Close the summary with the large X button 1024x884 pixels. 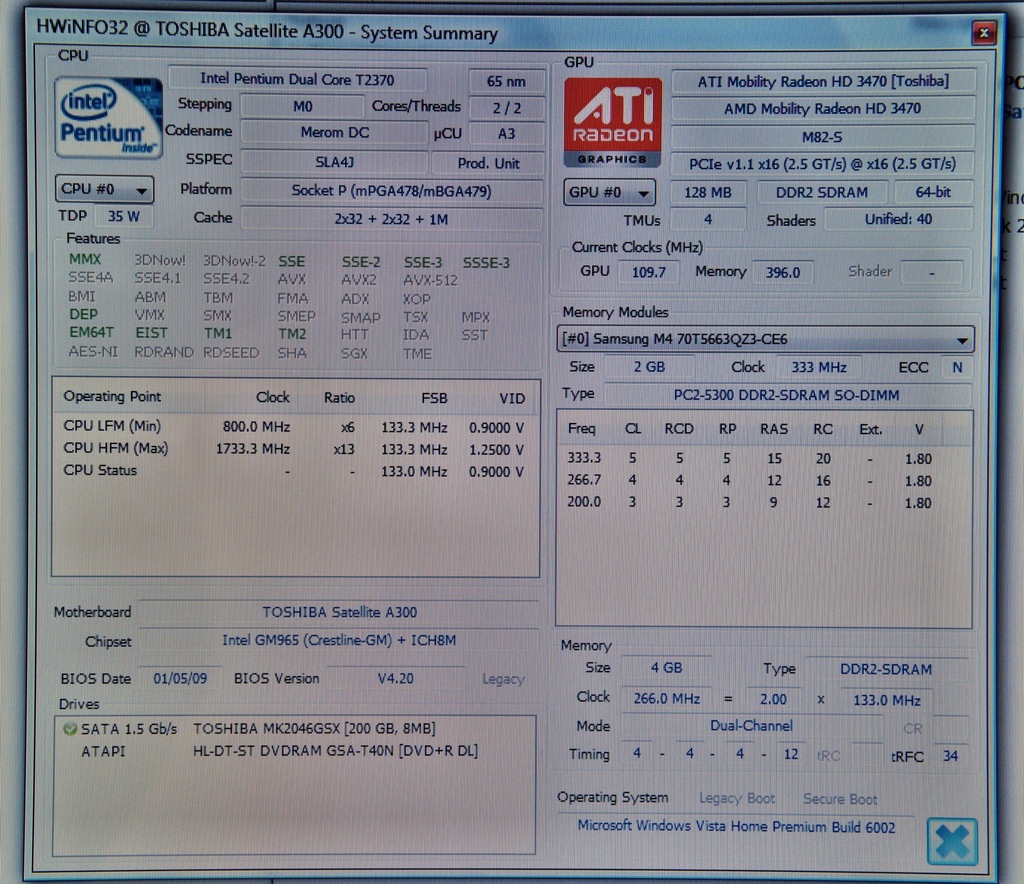[x=952, y=842]
